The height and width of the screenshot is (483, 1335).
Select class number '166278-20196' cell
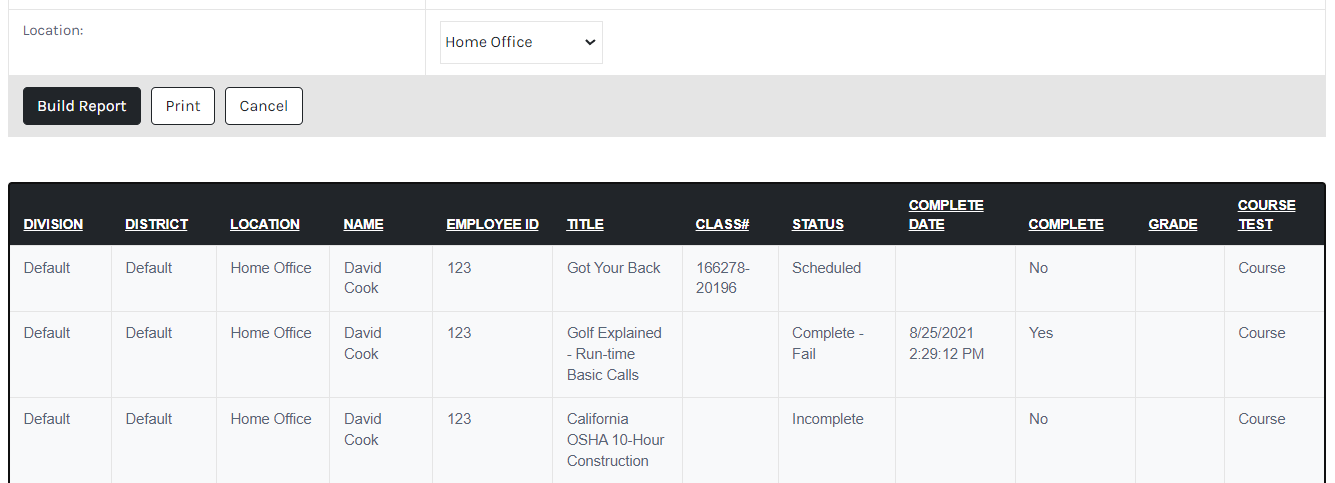[730, 278]
